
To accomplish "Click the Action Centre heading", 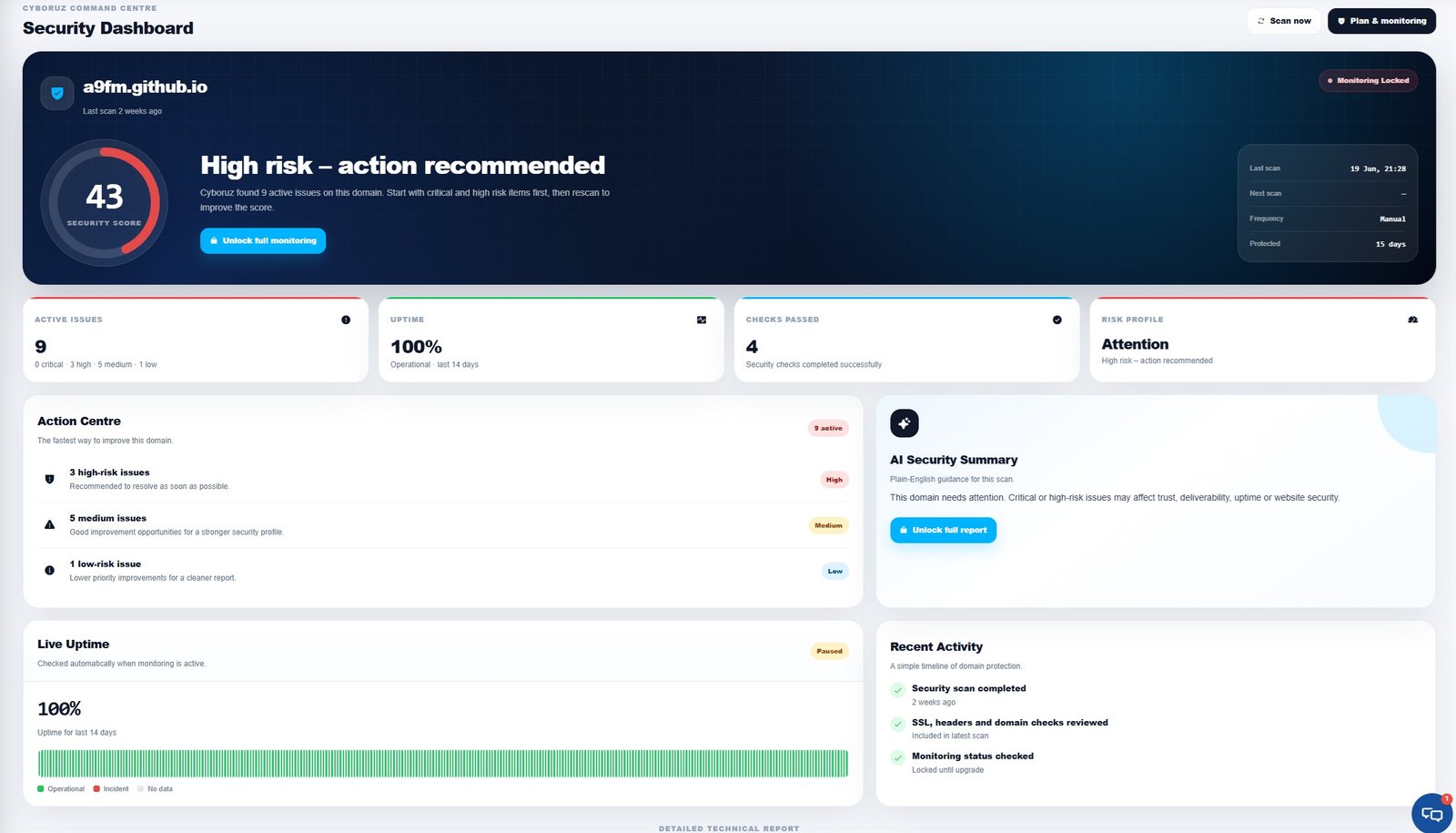I will click(x=79, y=422).
